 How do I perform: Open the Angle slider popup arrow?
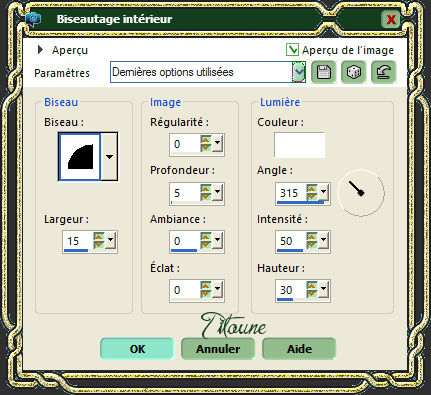[323, 192]
